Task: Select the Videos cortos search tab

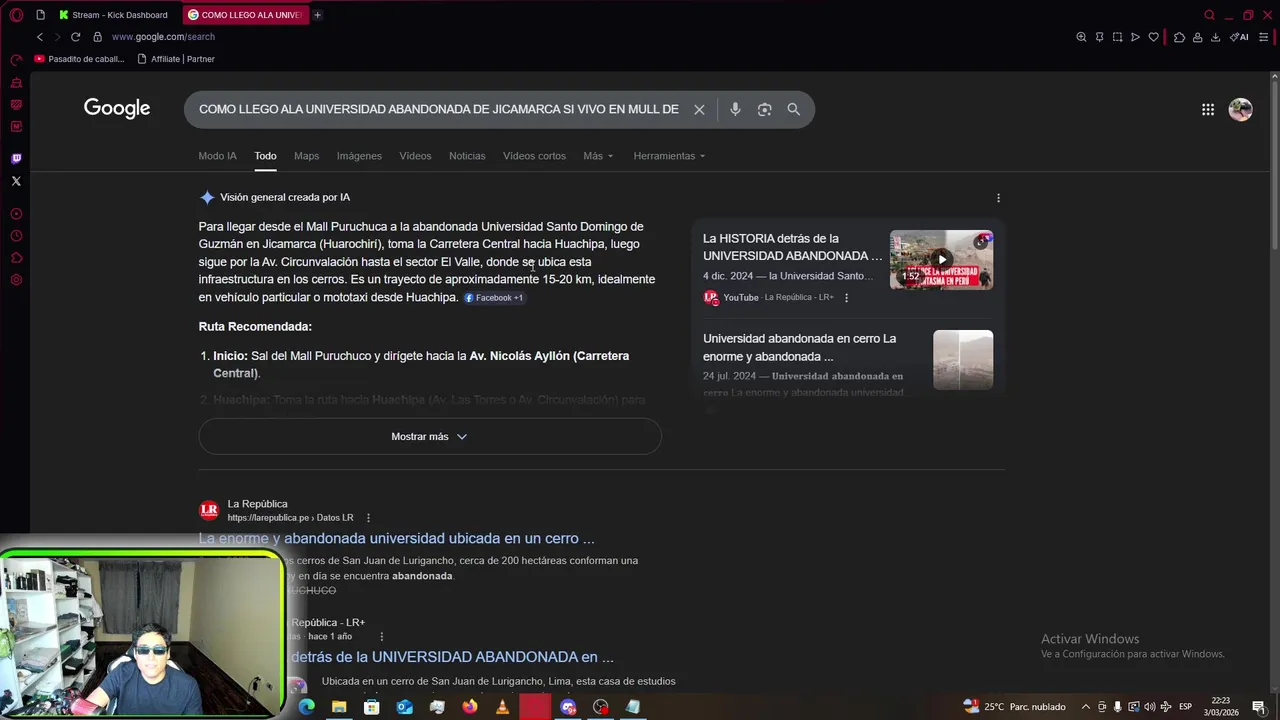Action: coord(534,156)
